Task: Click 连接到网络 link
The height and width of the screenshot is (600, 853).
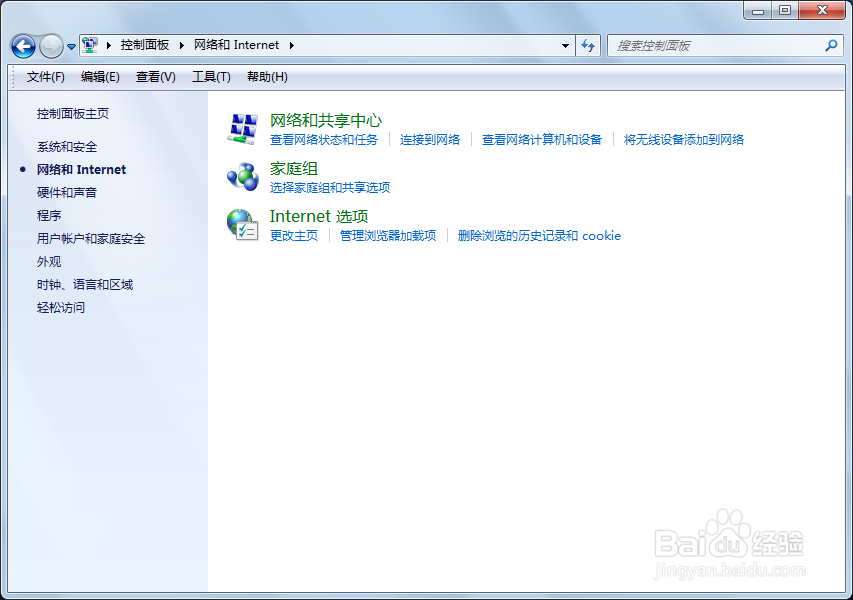Action: (x=430, y=140)
